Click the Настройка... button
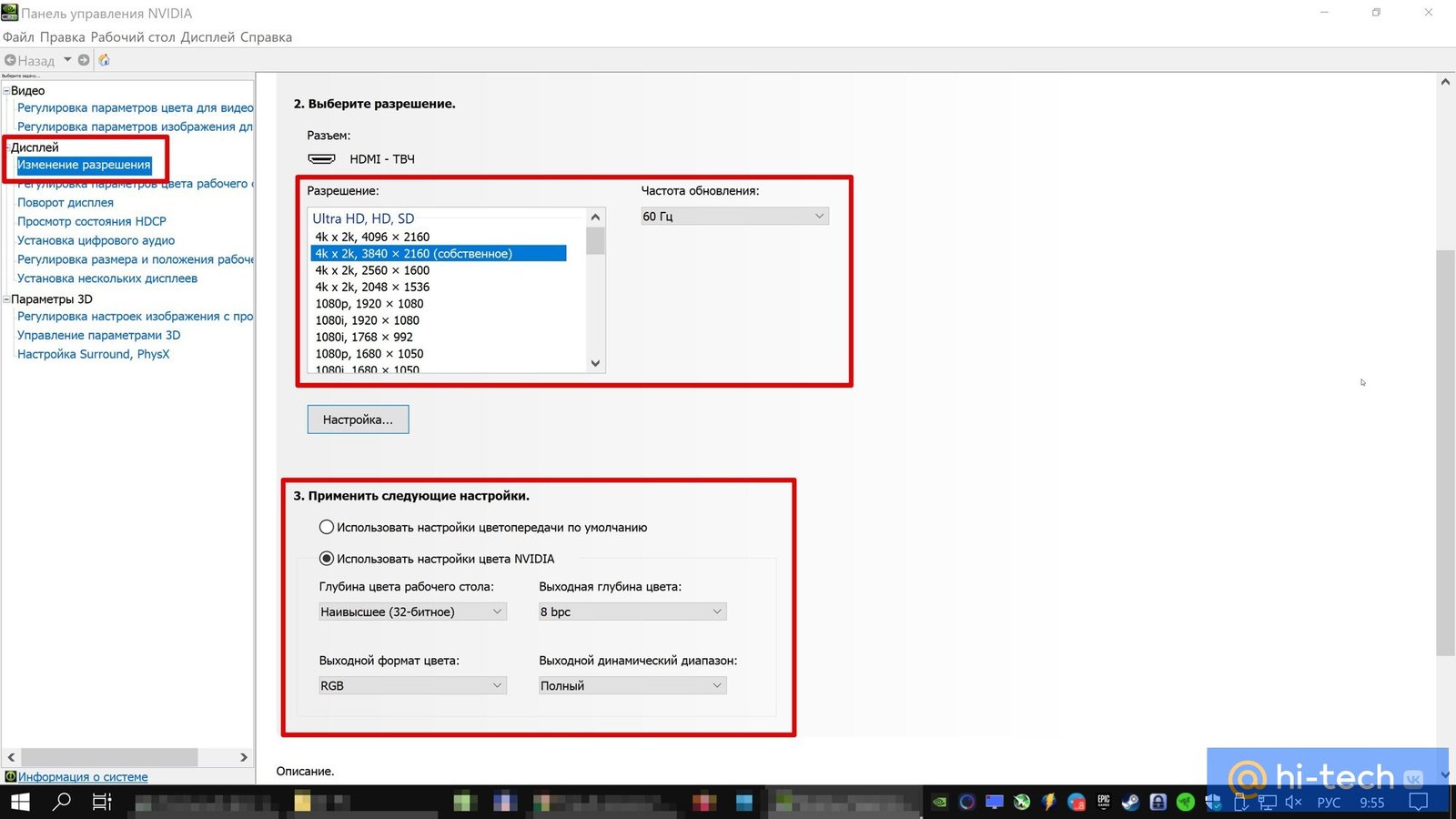 (358, 420)
